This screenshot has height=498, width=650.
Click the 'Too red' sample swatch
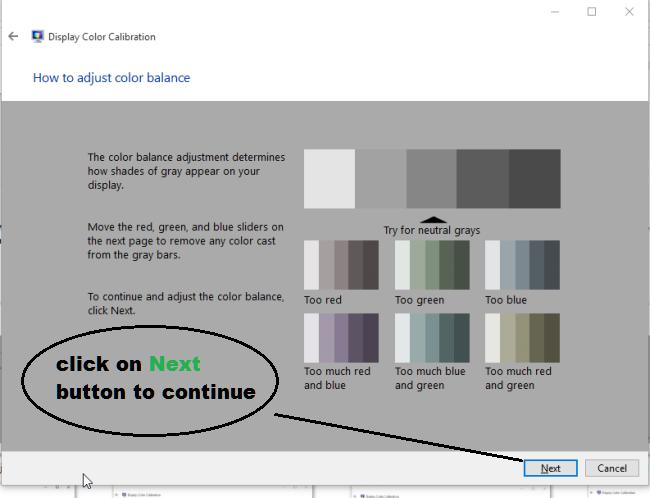pyautogui.click(x=341, y=265)
